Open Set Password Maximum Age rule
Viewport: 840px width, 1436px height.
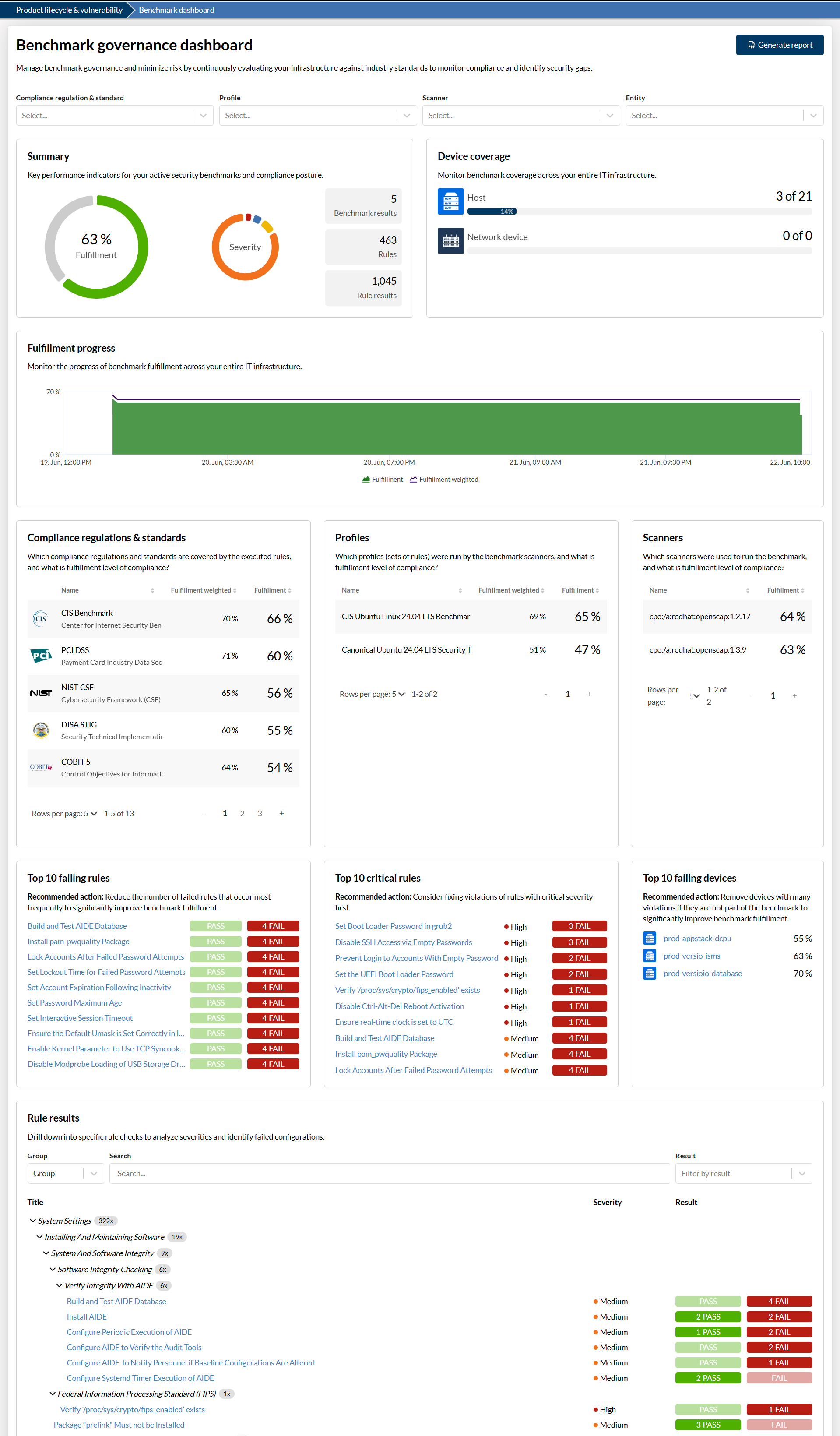[x=74, y=1002]
